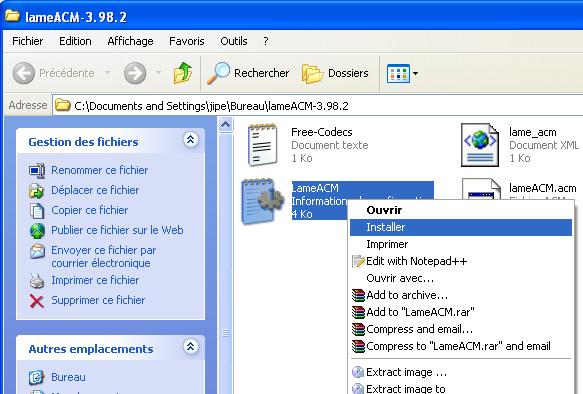Choose Installer in the context menu

[x=461, y=227]
